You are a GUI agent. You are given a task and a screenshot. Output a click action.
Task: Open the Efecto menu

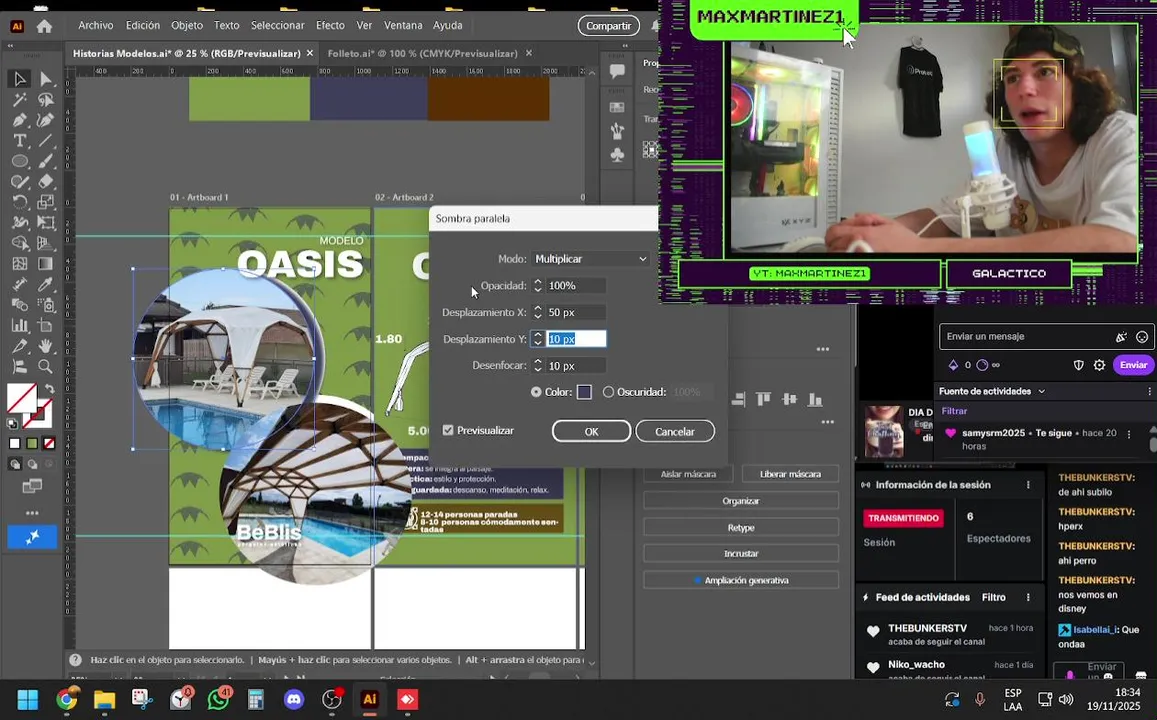pos(330,25)
